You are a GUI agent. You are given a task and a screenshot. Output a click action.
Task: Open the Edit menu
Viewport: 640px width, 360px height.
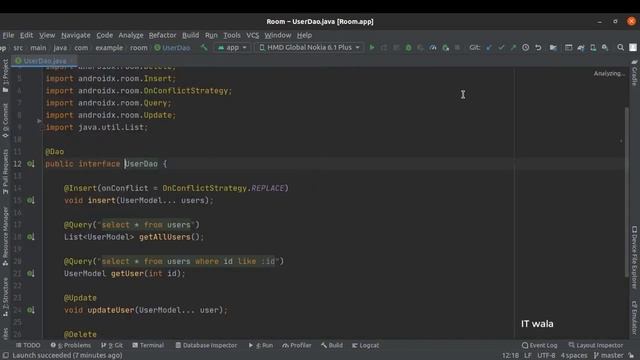[x=27, y=35]
